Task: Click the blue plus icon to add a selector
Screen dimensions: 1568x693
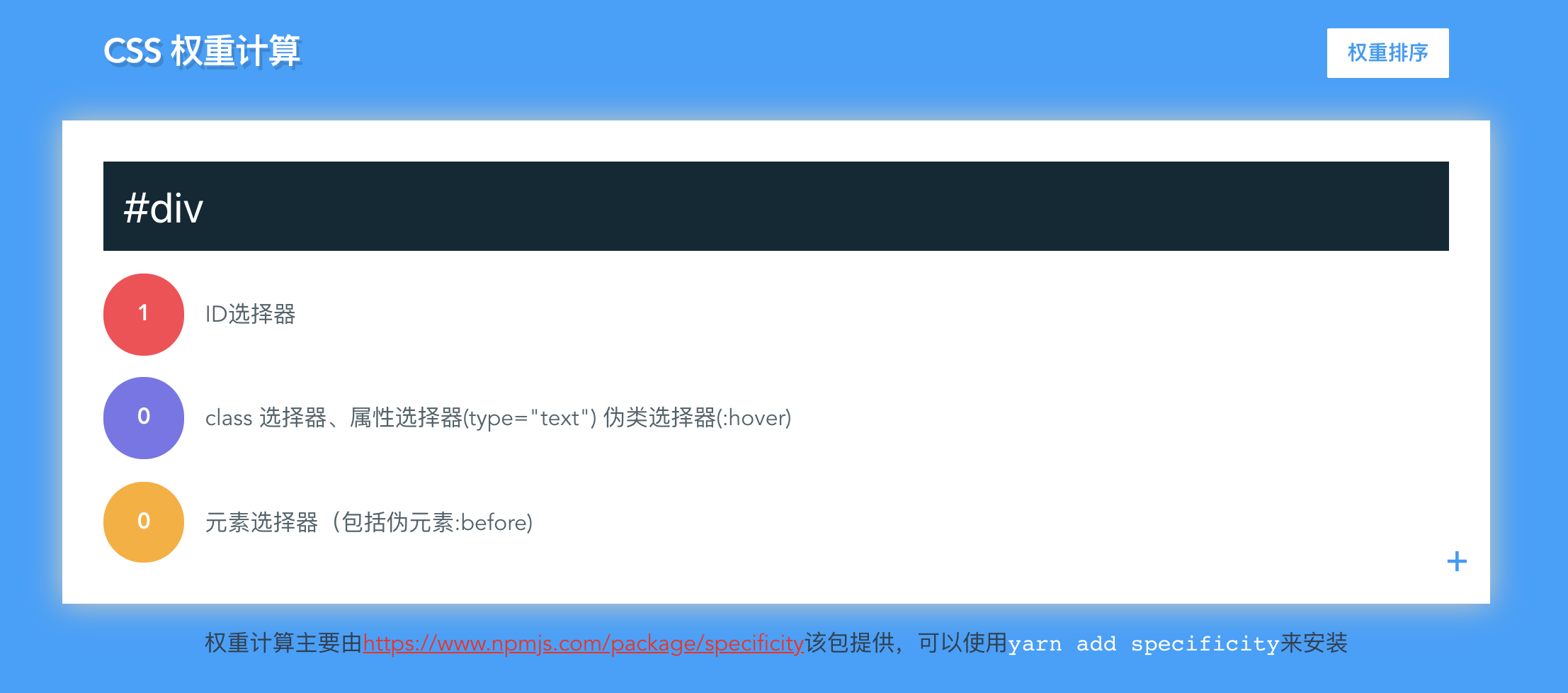Action: (1457, 562)
